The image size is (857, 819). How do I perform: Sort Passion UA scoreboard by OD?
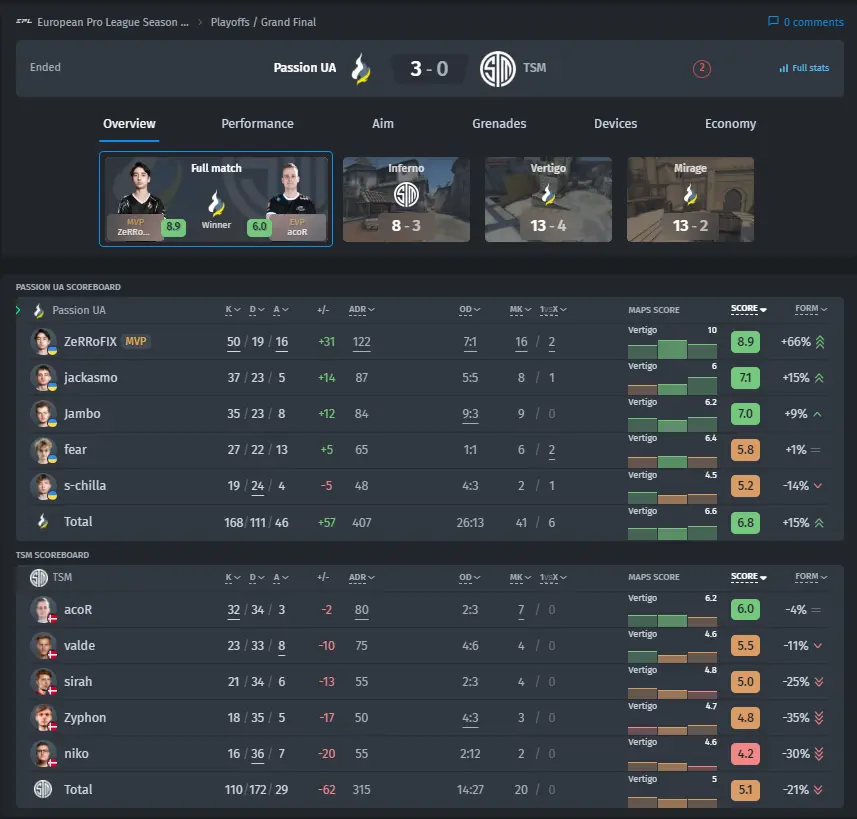(469, 310)
